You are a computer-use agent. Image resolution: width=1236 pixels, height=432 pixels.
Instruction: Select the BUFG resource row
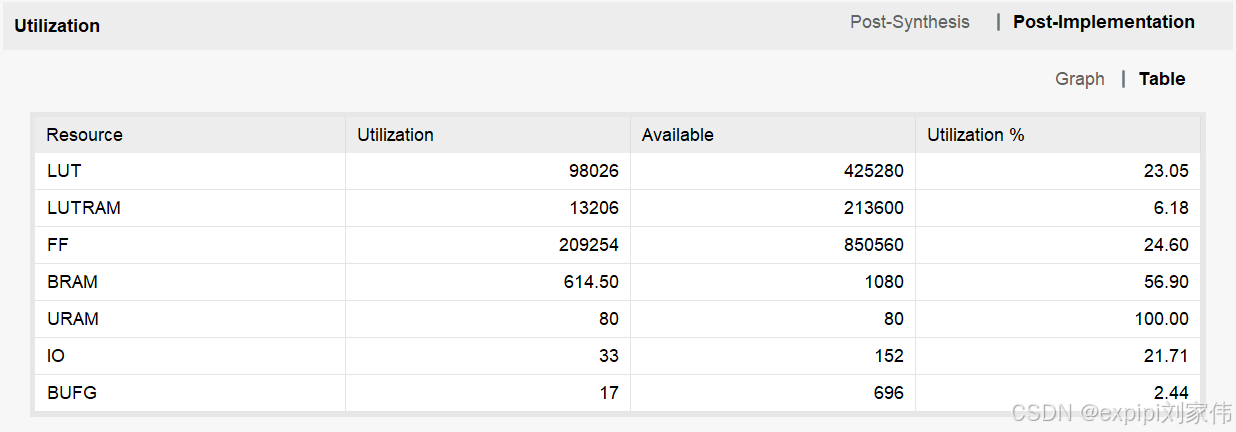[x=618, y=393]
